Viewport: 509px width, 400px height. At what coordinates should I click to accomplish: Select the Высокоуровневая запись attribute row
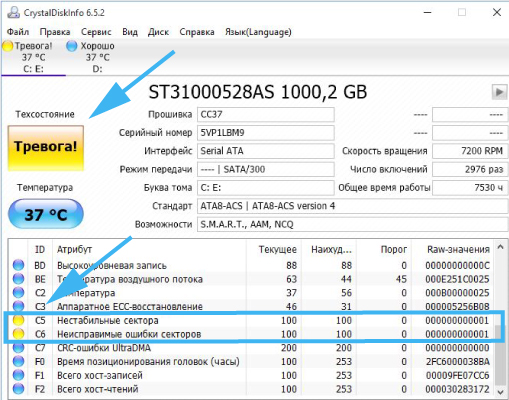[x=251, y=265]
